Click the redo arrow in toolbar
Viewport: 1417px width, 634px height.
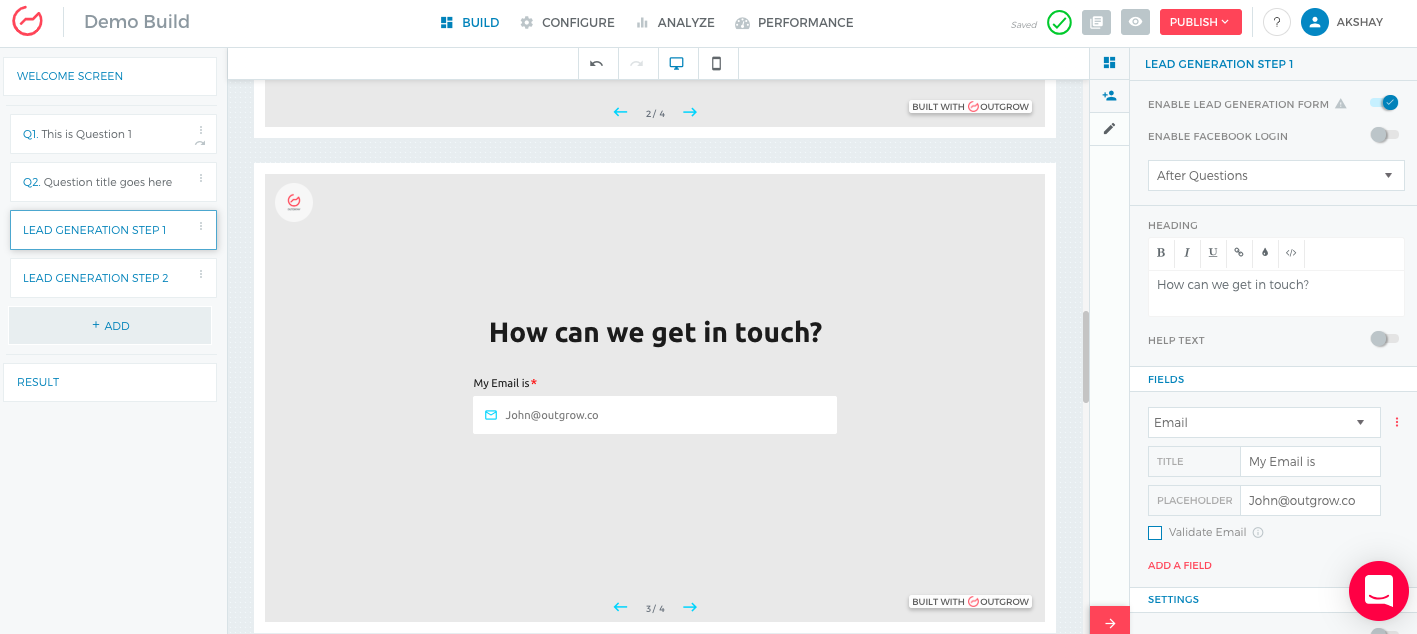point(637,63)
